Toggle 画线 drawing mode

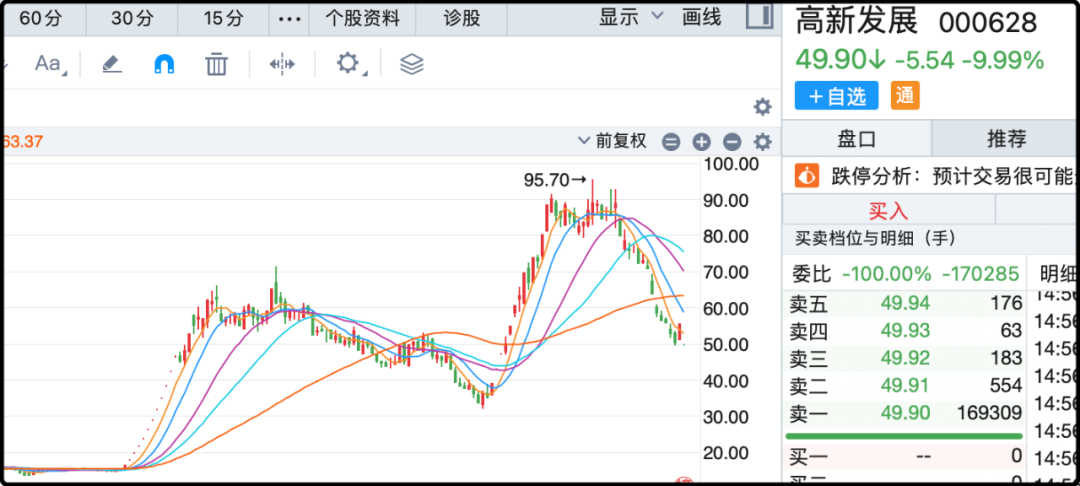701,17
